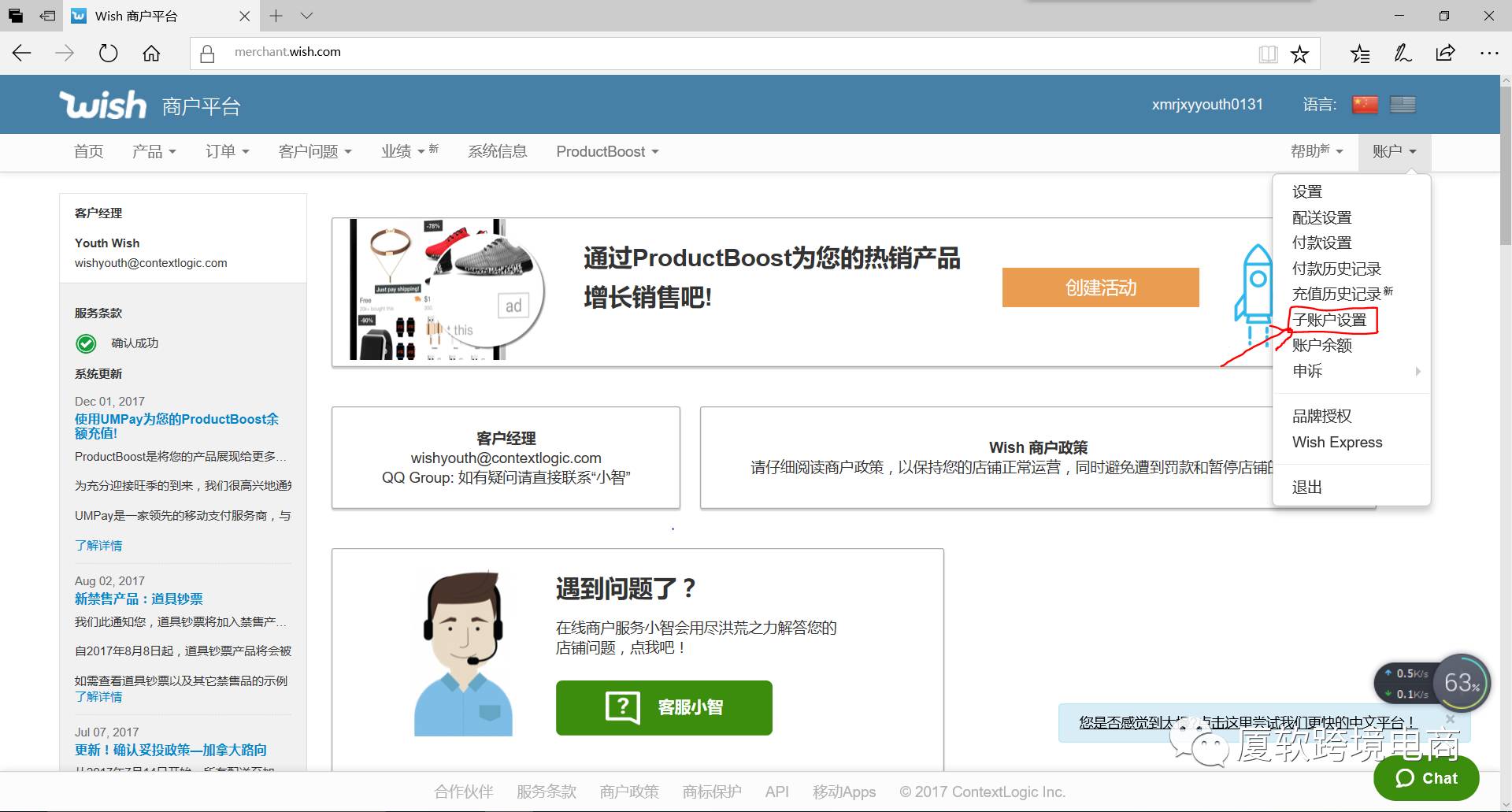Click 商标保护 in the footer
This screenshot has width=1512, height=812.
coord(712,792)
